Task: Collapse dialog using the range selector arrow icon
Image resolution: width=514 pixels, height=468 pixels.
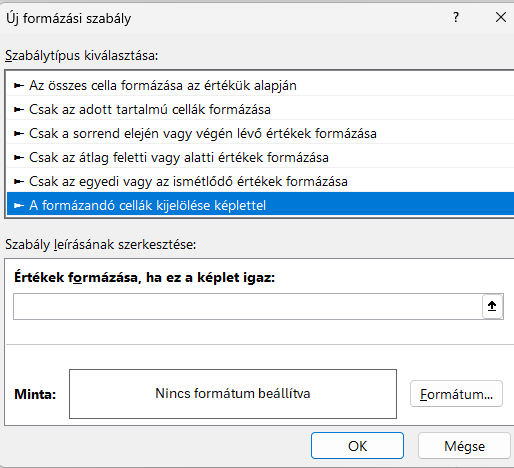Action: point(492,306)
